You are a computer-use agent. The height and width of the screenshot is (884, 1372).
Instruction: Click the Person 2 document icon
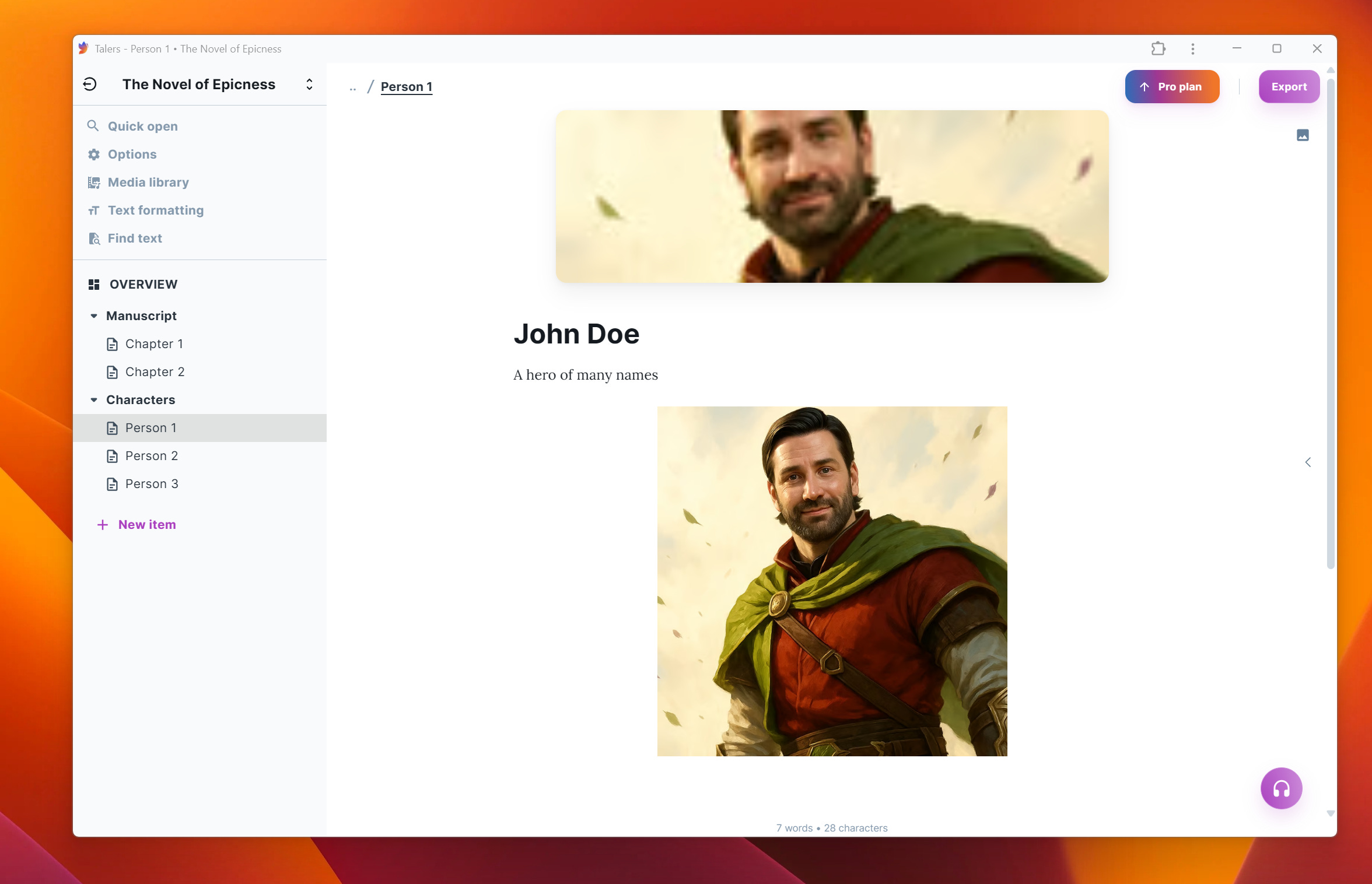(x=112, y=456)
